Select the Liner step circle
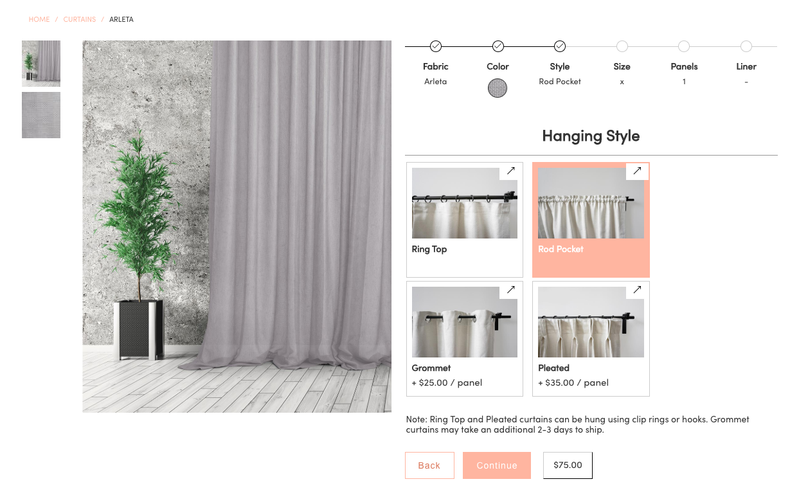This screenshot has height=504, width=790. tap(746, 46)
